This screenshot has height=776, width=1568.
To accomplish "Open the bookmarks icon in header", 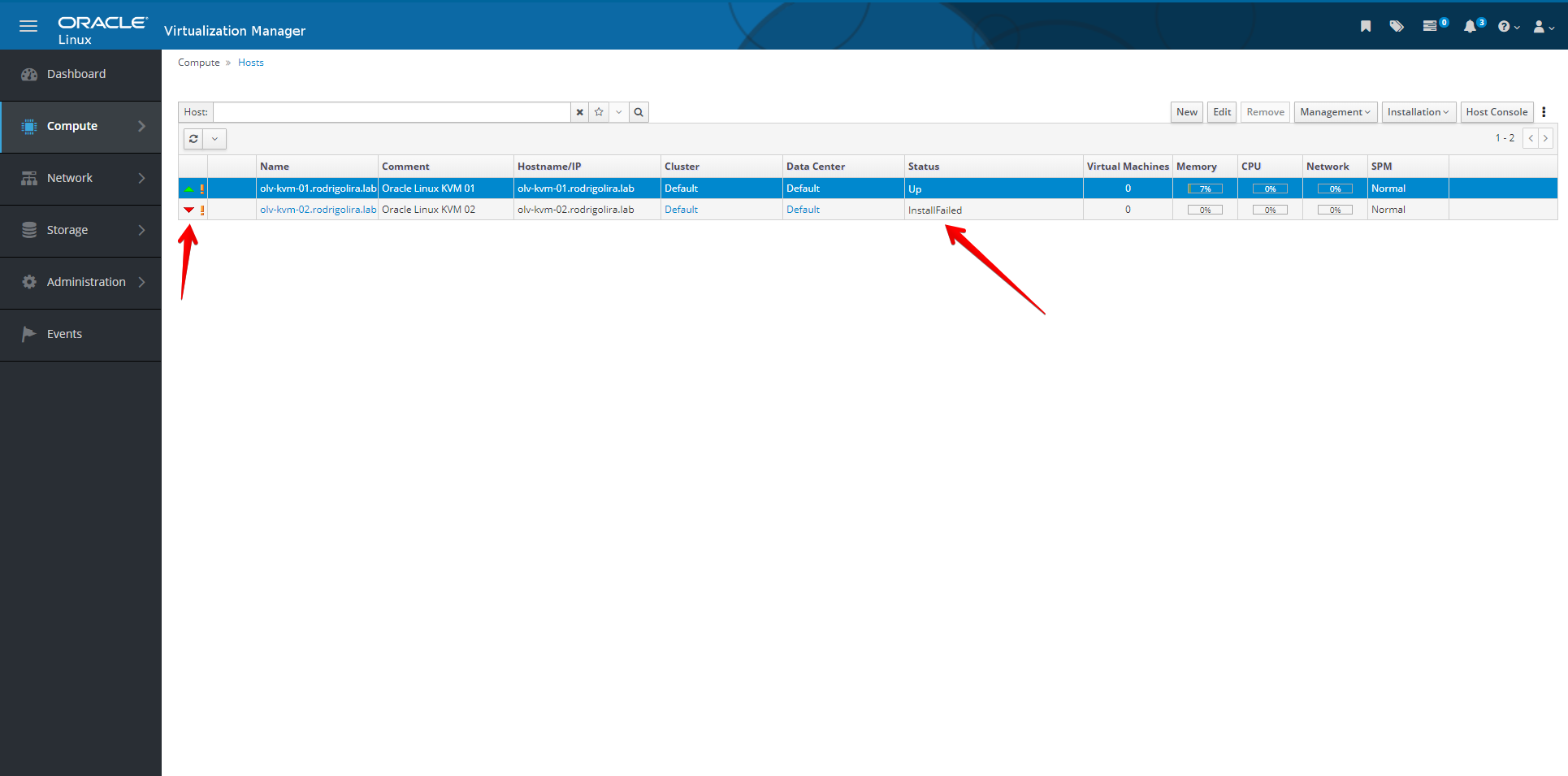I will pyautogui.click(x=1366, y=27).
